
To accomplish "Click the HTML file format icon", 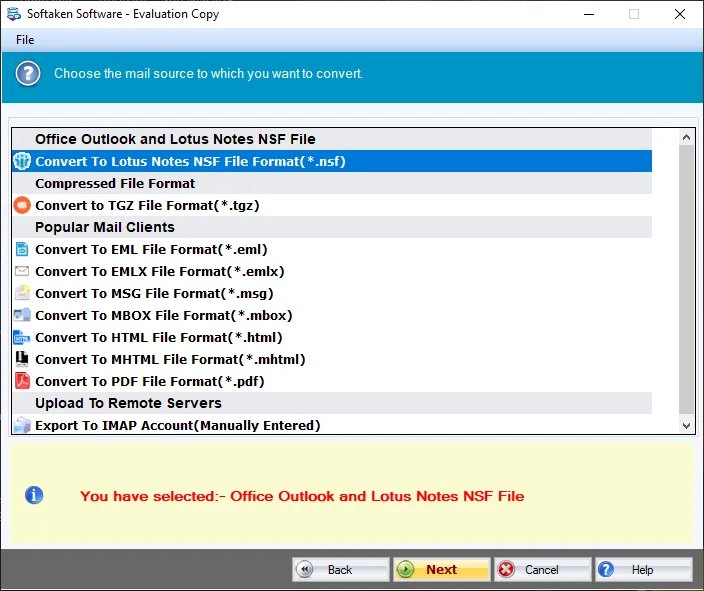I will pyautogui.click(x=22, y=337).
